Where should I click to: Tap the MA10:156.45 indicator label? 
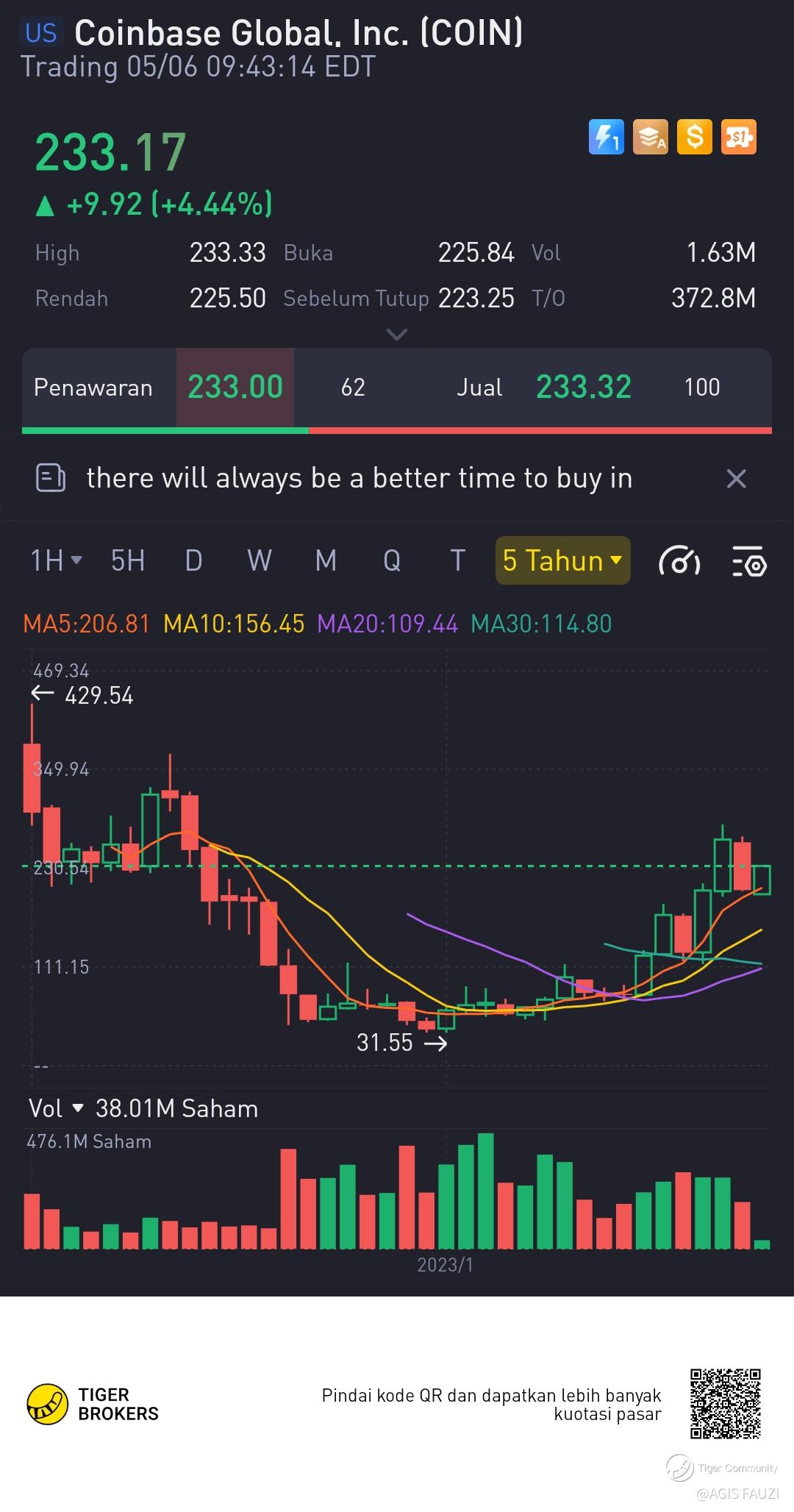234,624
